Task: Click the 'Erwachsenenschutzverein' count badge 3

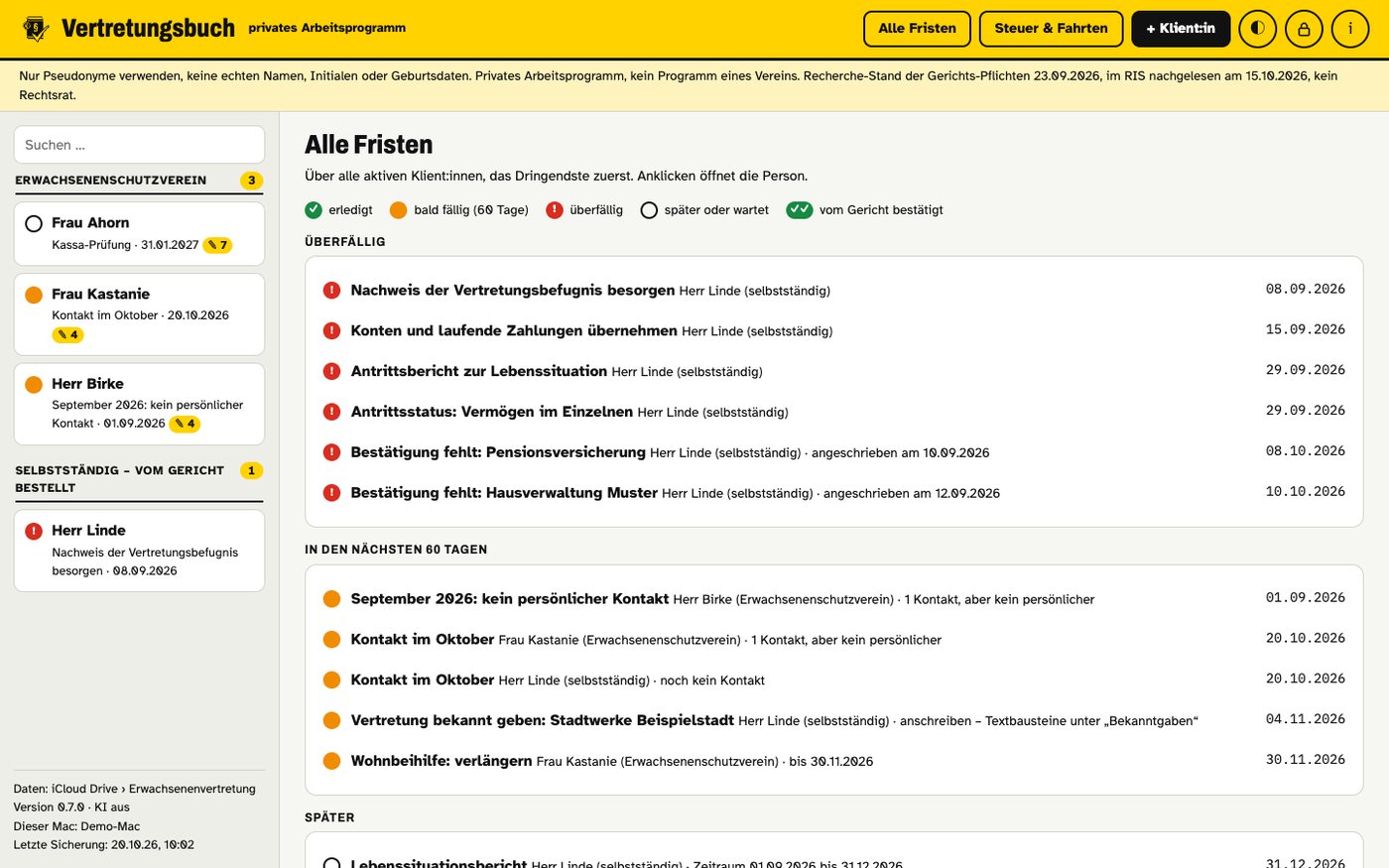Action: (252, 181)
